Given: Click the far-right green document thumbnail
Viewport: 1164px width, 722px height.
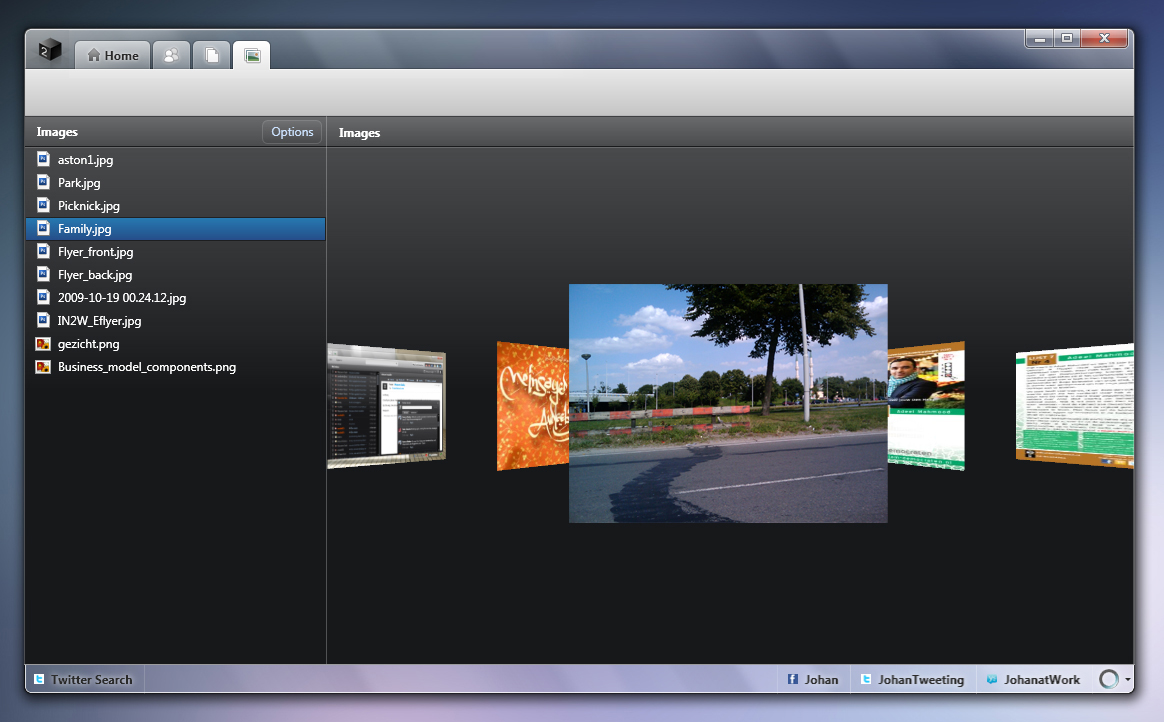Looking at the screenshot, I should [x=1074, y=406].
